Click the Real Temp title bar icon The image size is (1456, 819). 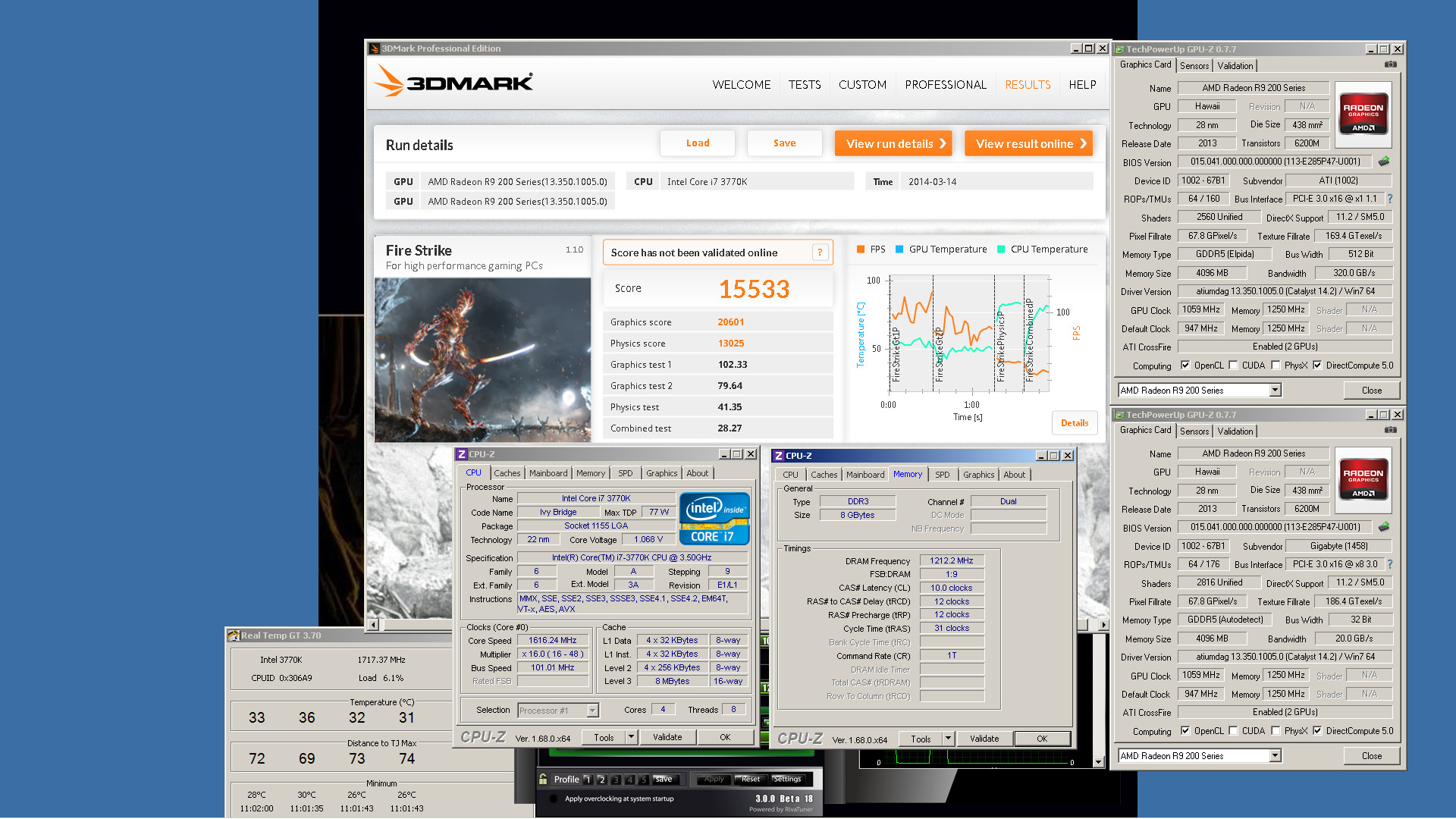[234, 635]
